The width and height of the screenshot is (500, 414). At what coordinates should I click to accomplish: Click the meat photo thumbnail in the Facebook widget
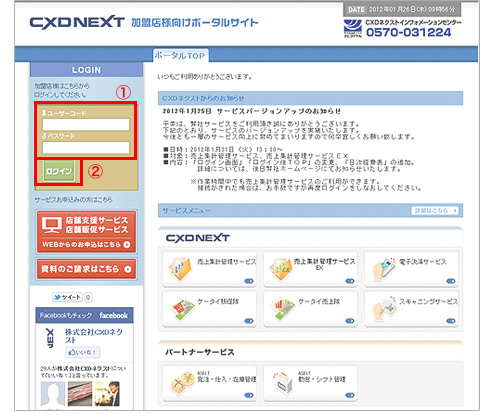point(79,394)
